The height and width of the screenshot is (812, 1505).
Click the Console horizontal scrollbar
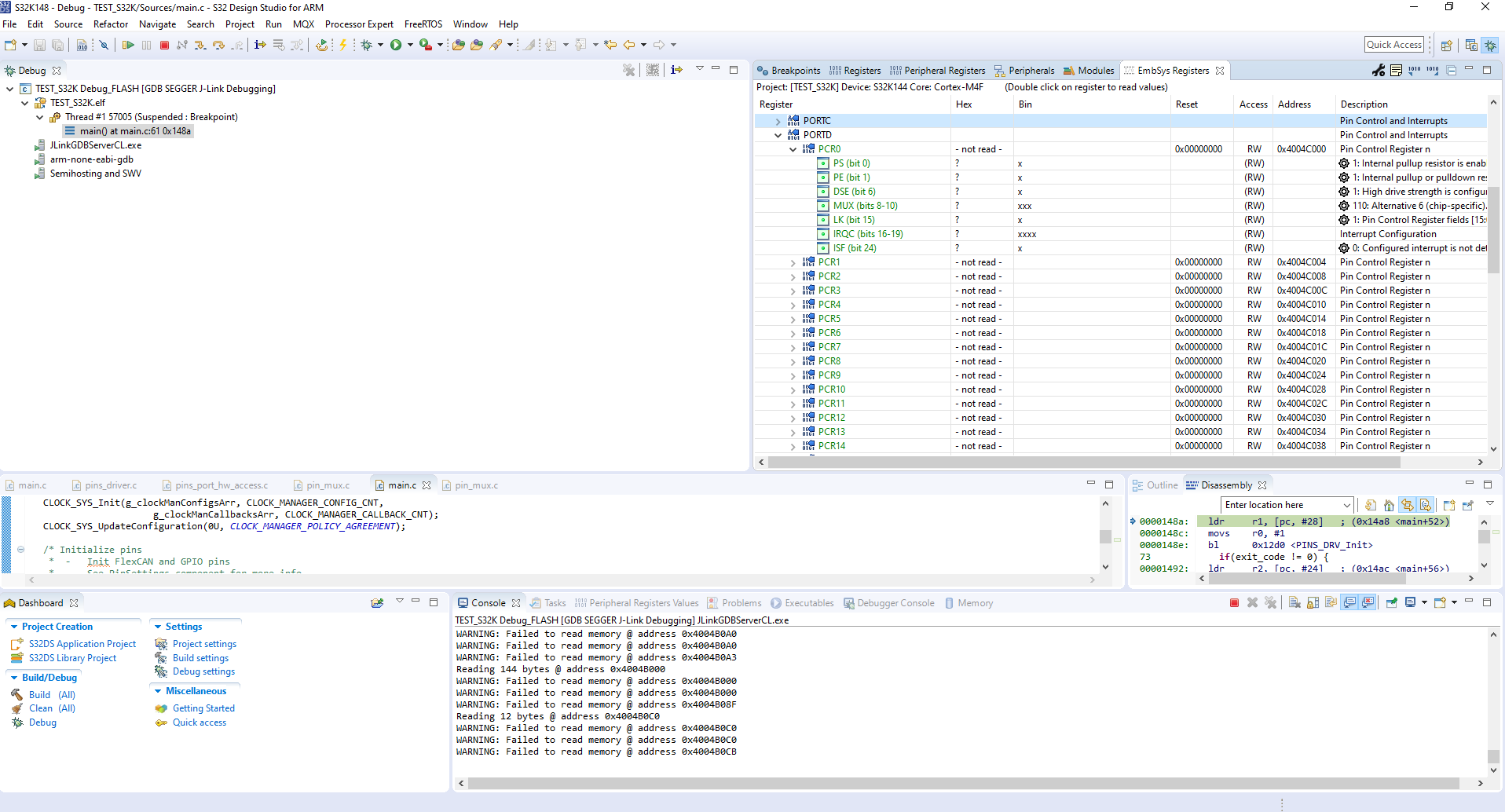point(963,783)
